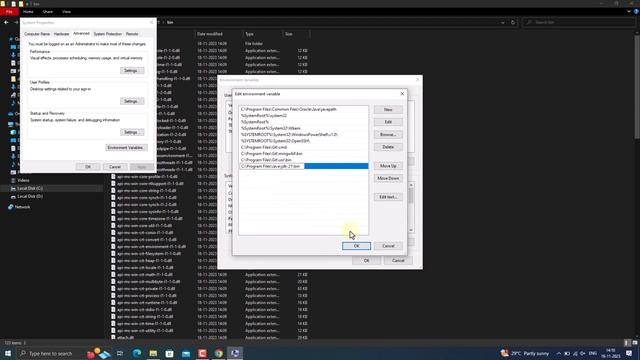The image size is (640, 360).
Task: Click OK in System Properties window
Action: [x=88, y=167]
